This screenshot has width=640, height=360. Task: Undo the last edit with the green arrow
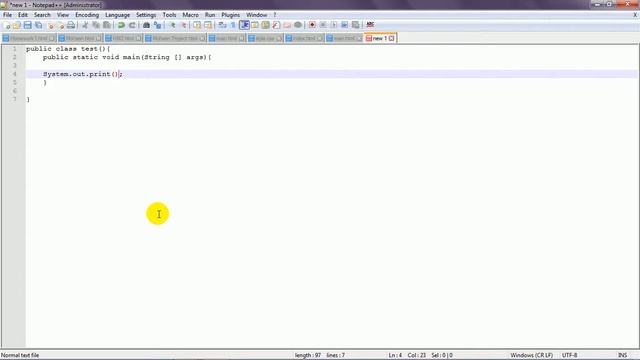121,25
